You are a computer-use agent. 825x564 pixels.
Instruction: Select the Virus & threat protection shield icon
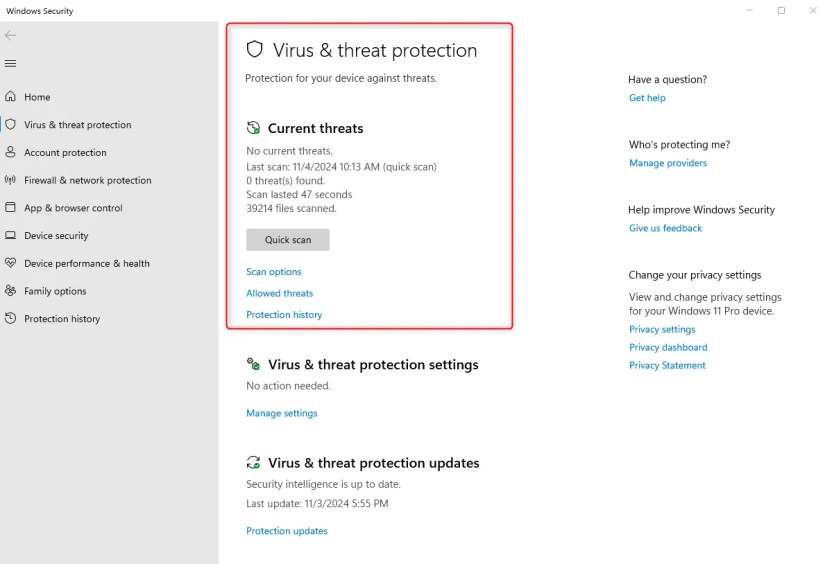click(11, 125)
